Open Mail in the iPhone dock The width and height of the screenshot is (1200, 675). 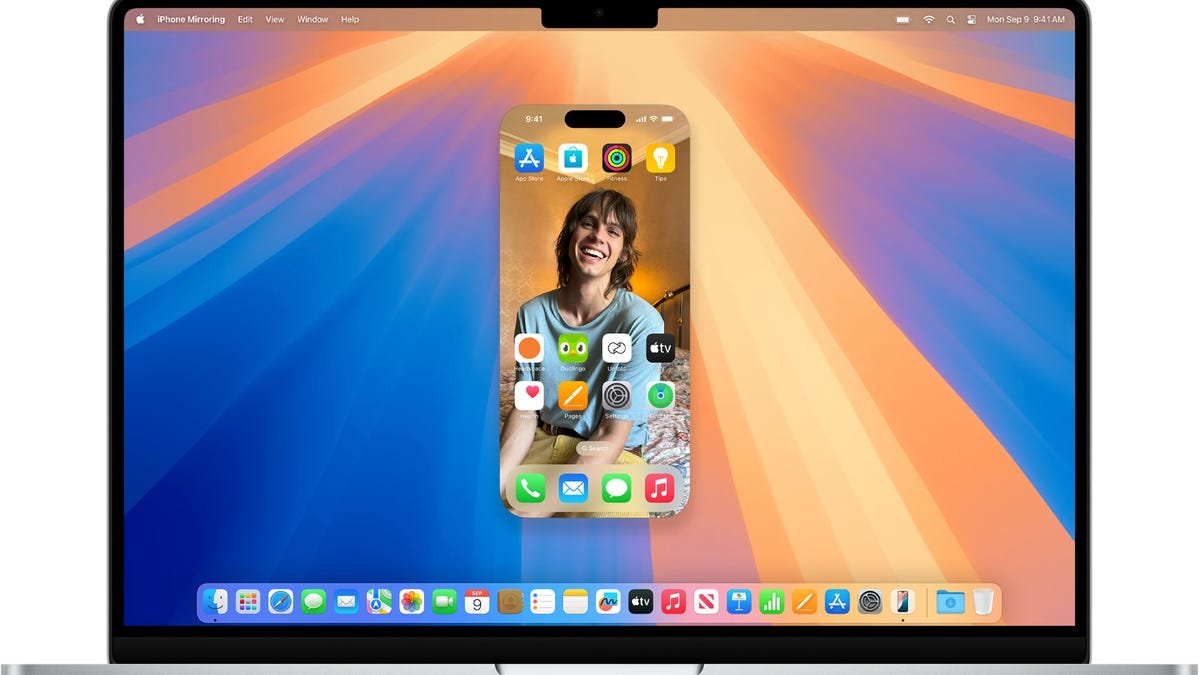pyautogui.click(x=573, y=488)
